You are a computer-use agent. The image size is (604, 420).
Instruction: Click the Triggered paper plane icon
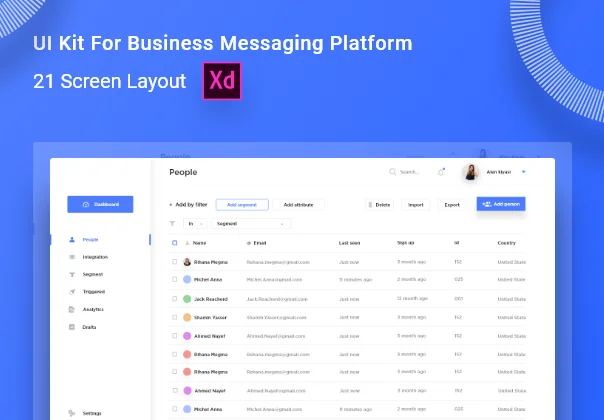pyautogui.click(x=72, y=292)
